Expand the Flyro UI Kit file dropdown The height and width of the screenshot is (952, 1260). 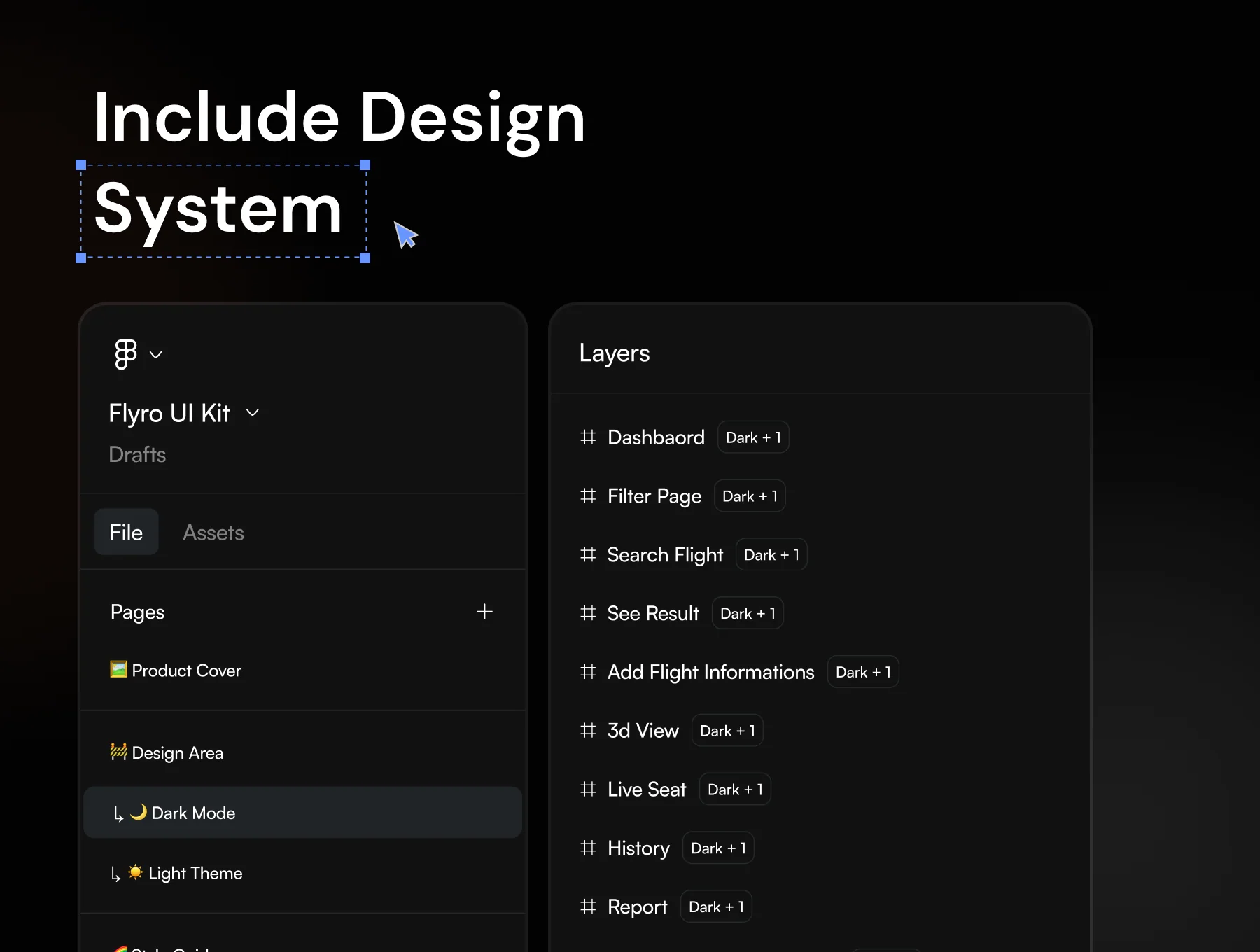click(x=253, y=413)
